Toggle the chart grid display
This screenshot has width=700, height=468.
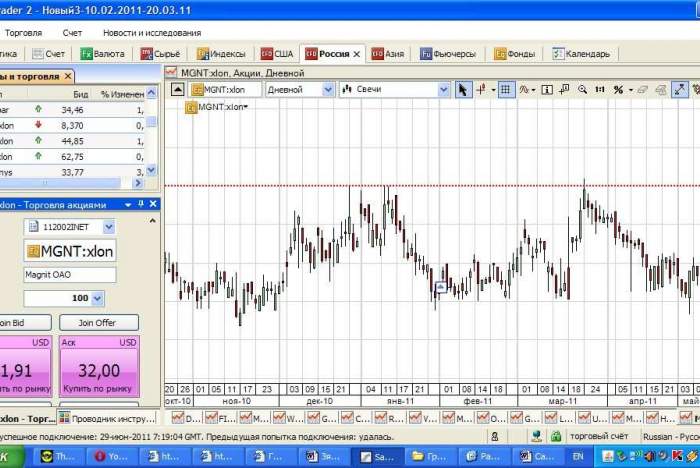(x=506, y=89)
